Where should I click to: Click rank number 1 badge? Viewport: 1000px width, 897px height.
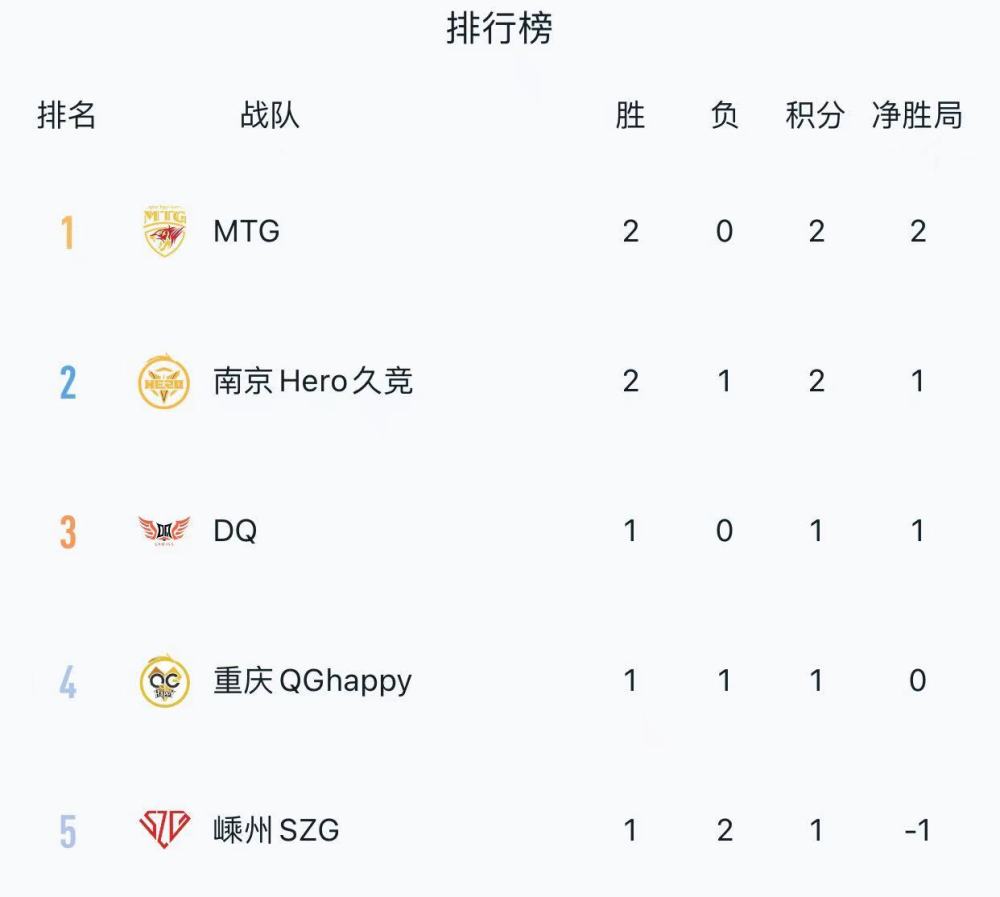coord(68,232)
